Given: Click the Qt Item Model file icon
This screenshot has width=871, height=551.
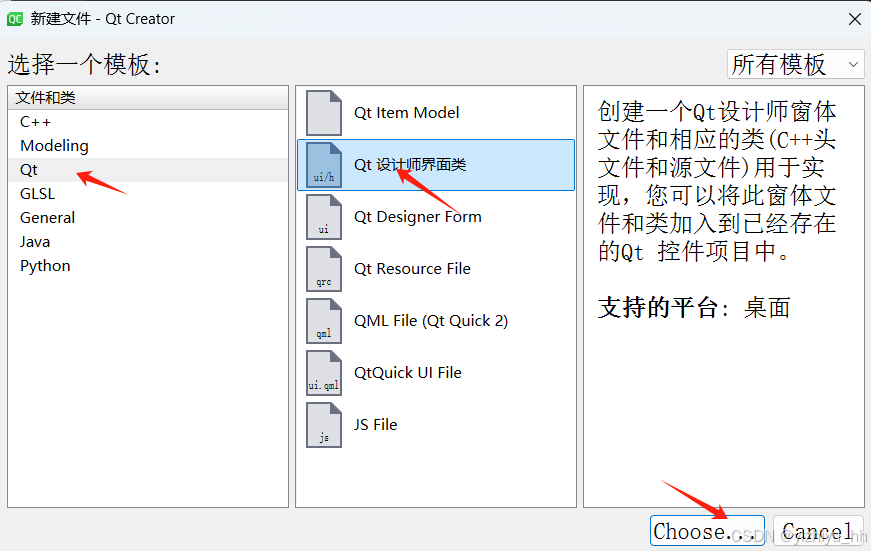Looking at the screenshot, I should pos(324,113).
